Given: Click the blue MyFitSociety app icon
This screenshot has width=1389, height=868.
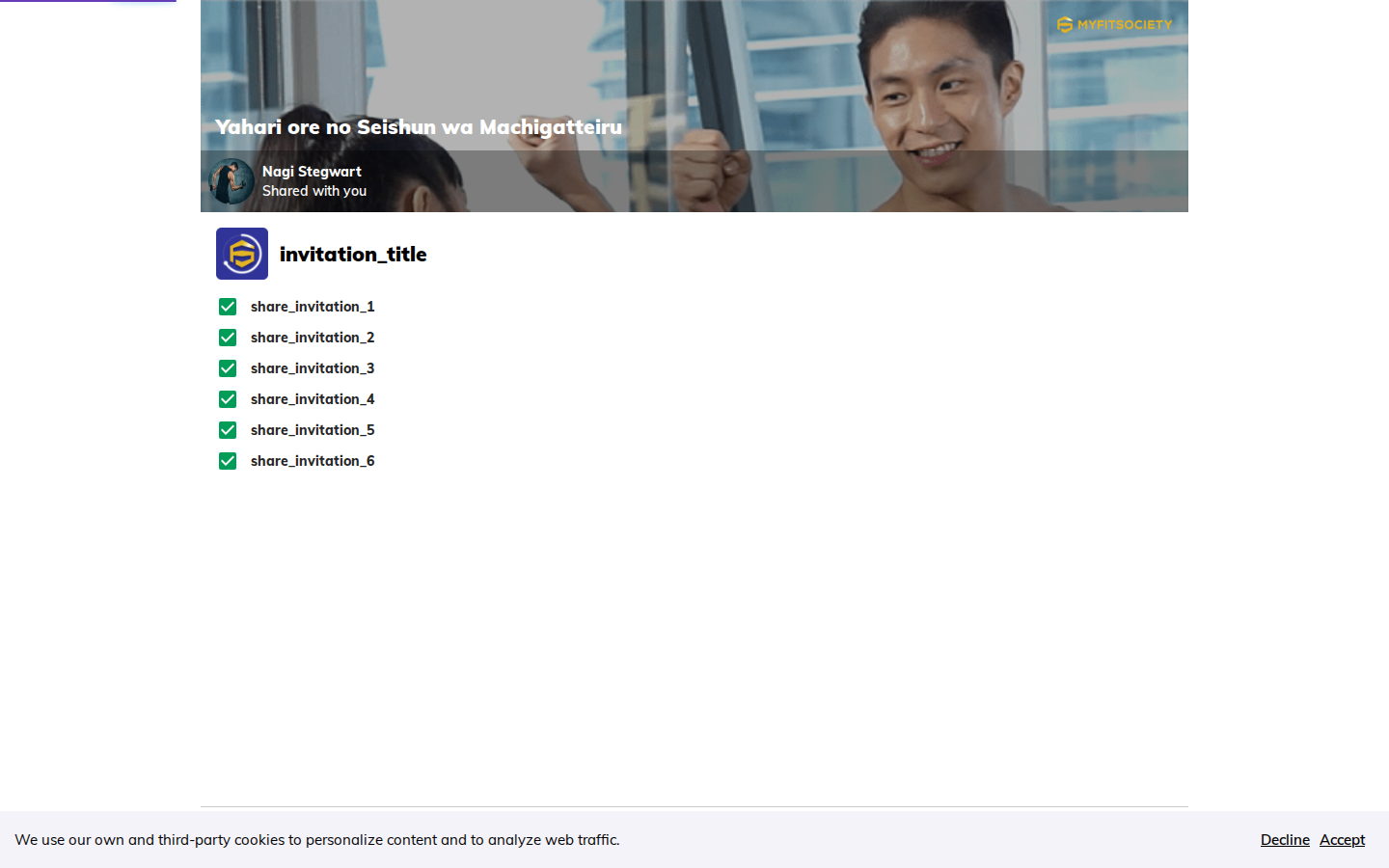Looking at the screenshot, I should coord(242,254).
